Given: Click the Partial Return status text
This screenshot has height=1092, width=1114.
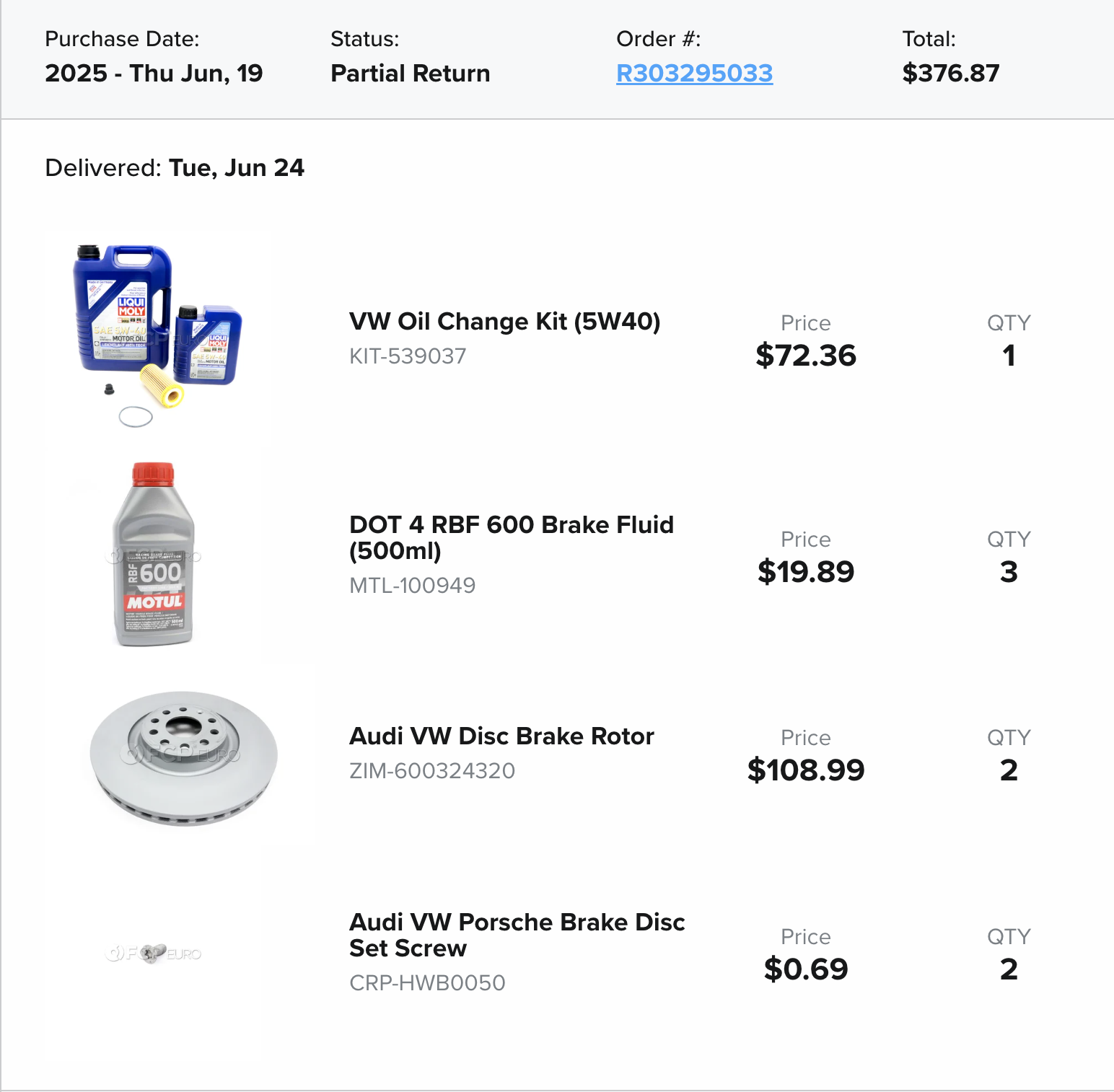Looking at the screenshot, I should 410,73.
